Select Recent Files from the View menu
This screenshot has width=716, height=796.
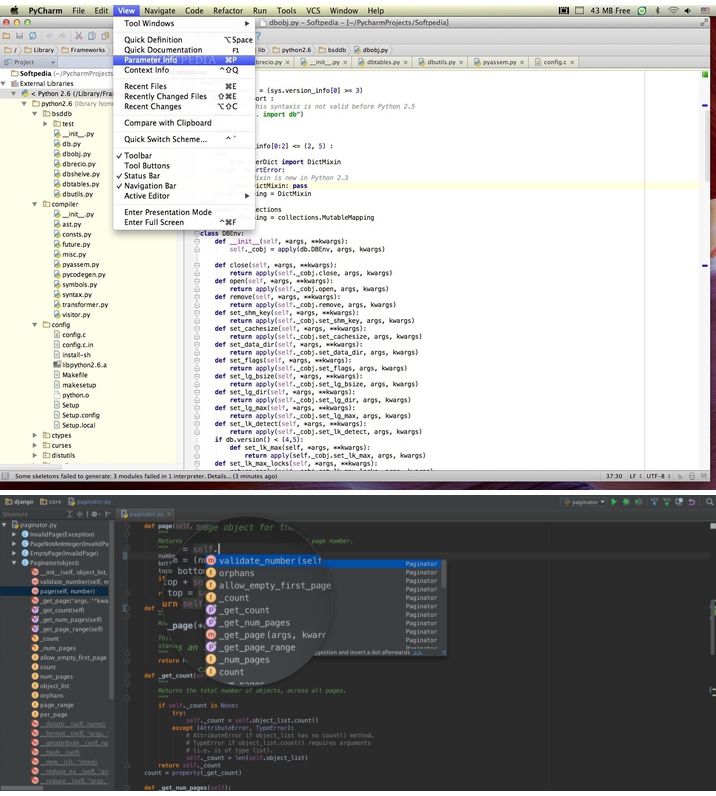[145, 87]
